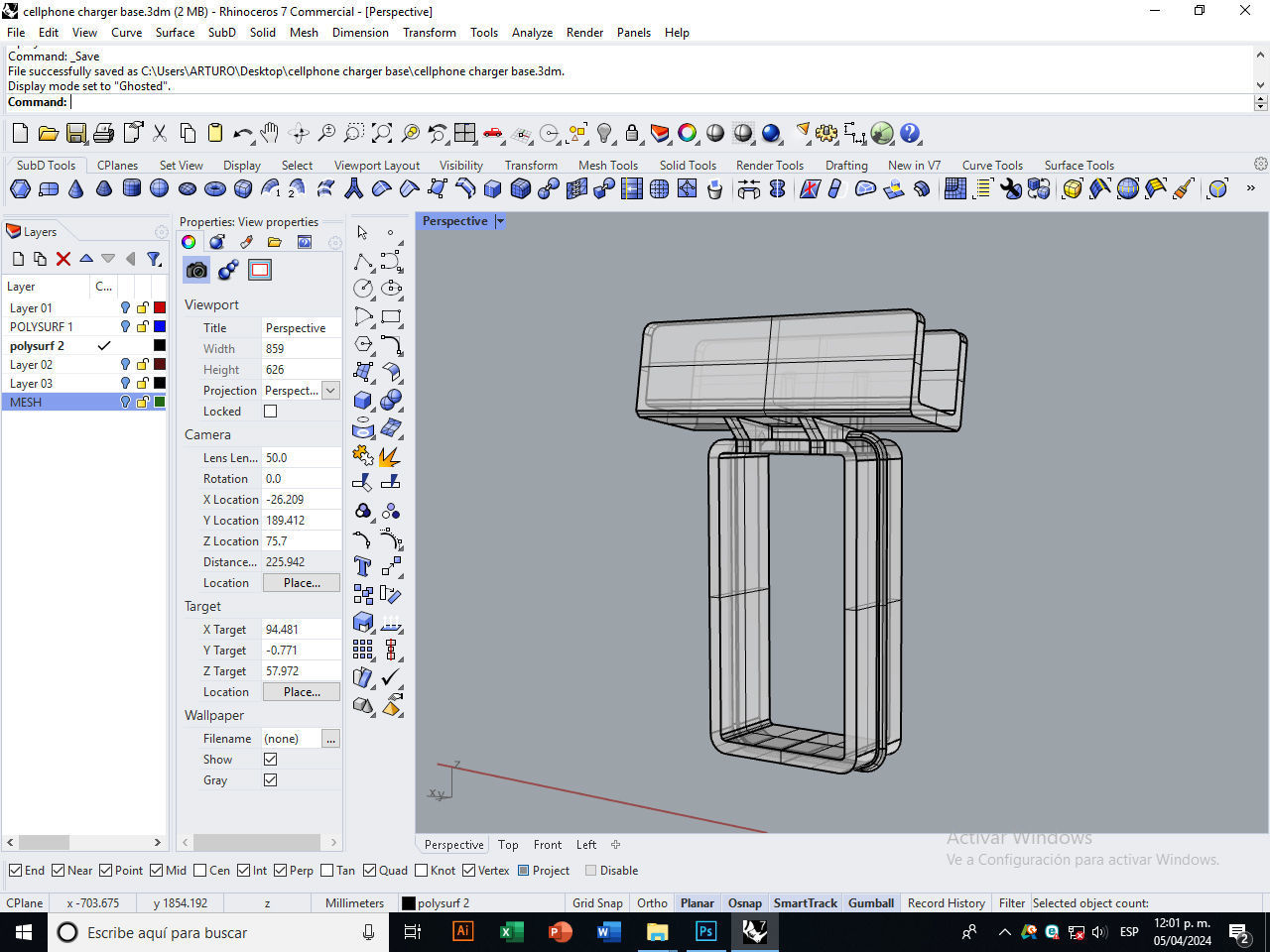Toggle the End osnap checkbox

click(x=15, y=871)
